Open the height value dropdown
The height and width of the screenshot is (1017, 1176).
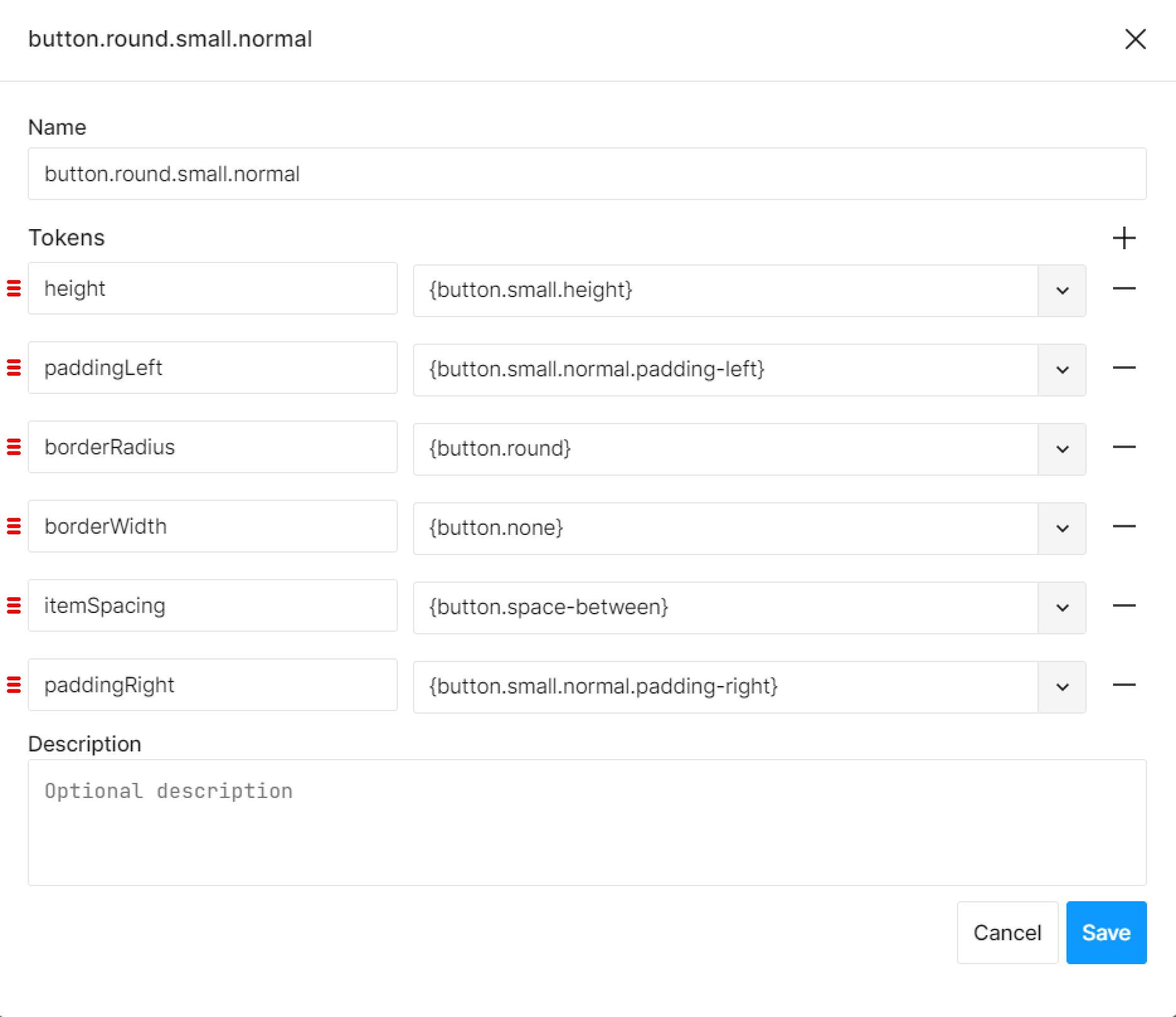tap(1062, 290)
